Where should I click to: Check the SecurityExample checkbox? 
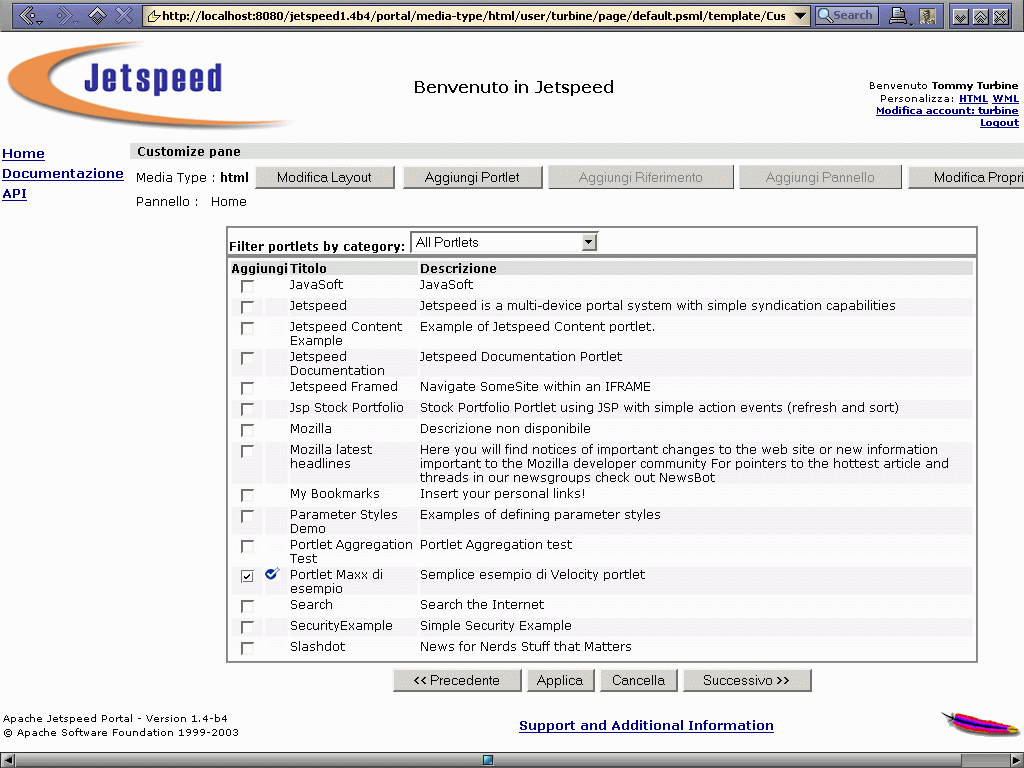247,627
